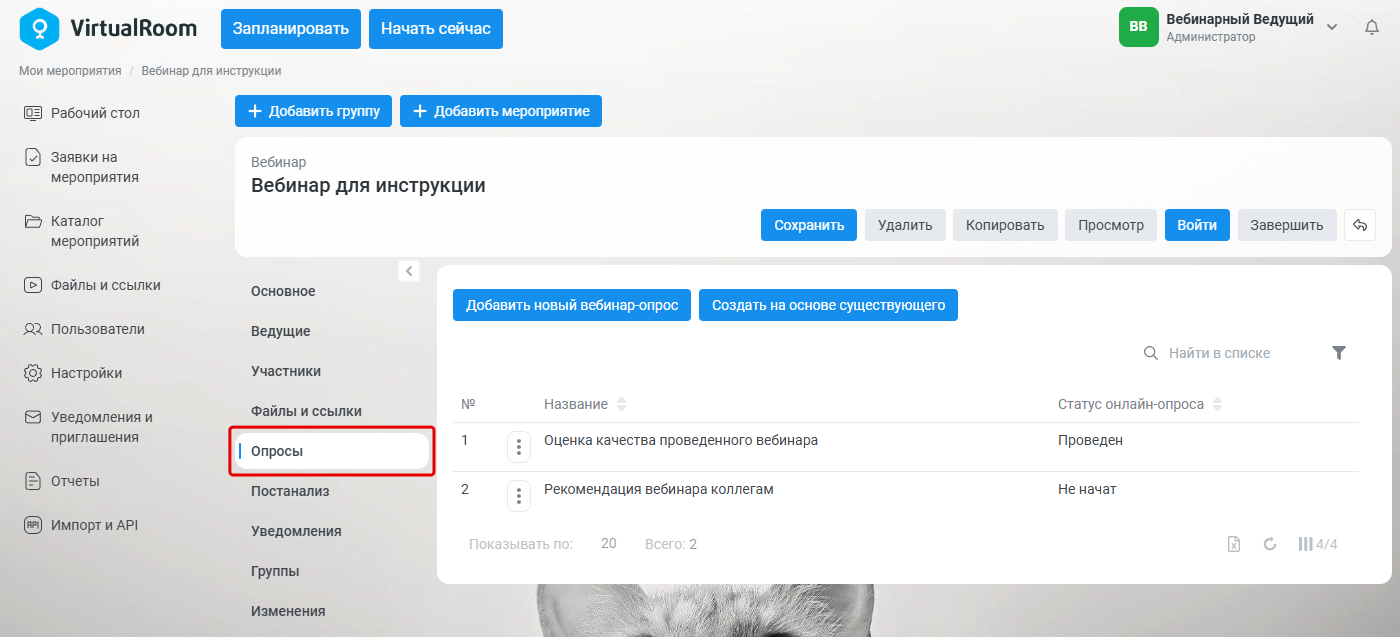
Task: Refresh the list with the reload icon
Action: point(1270,544)
